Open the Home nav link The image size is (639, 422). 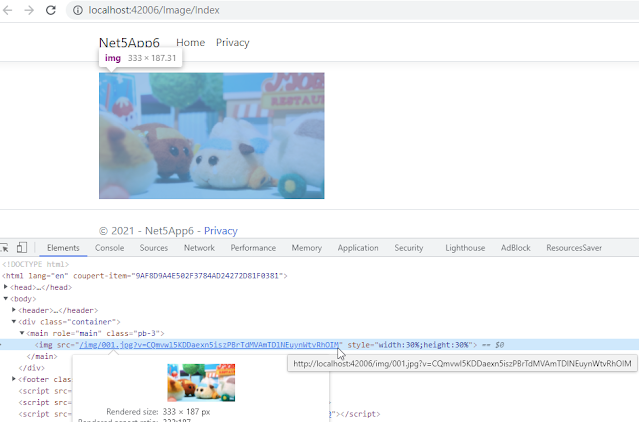[190, 42]
